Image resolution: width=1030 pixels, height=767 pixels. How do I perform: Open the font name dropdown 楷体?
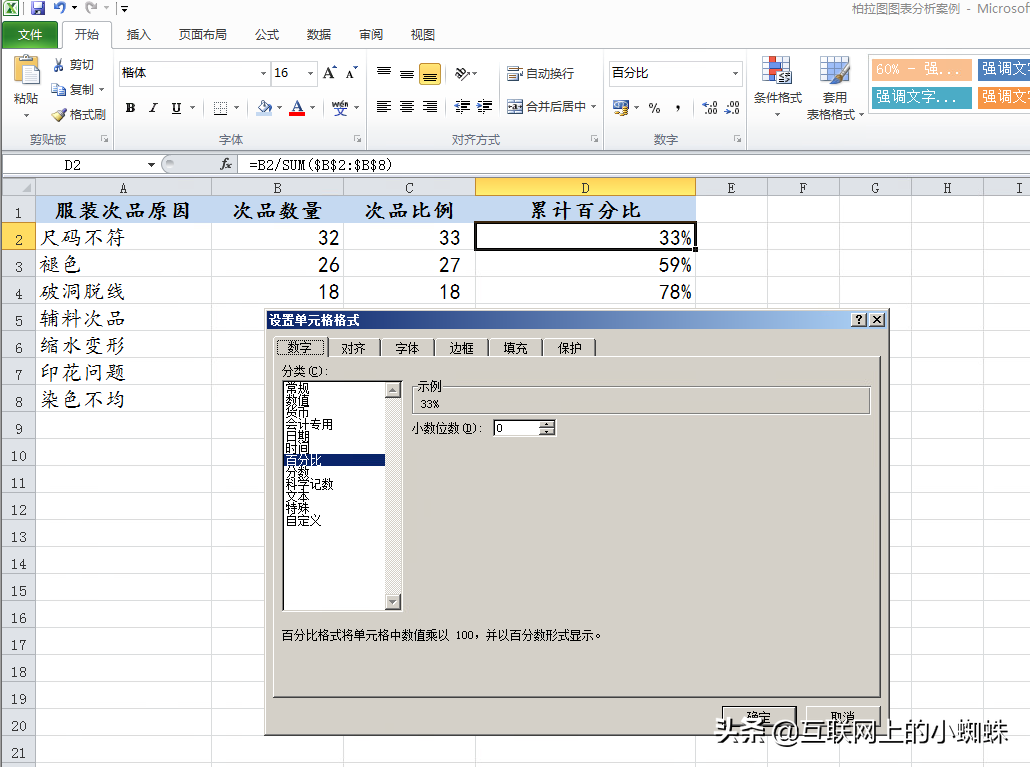pyautogui.click(x=263, y=73)
